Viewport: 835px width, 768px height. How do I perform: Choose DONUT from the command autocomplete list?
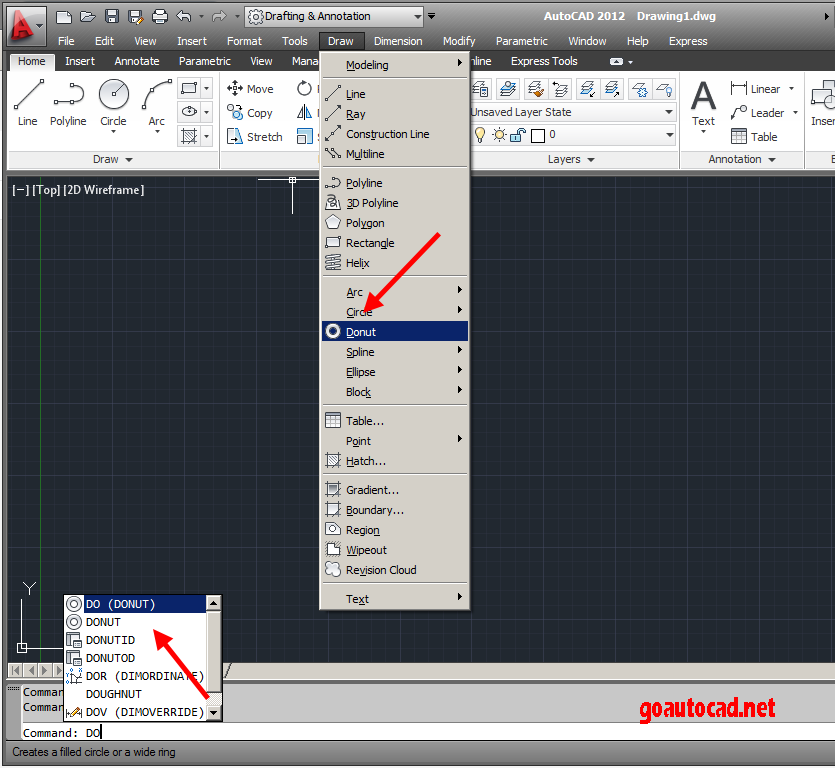point(104,622)
